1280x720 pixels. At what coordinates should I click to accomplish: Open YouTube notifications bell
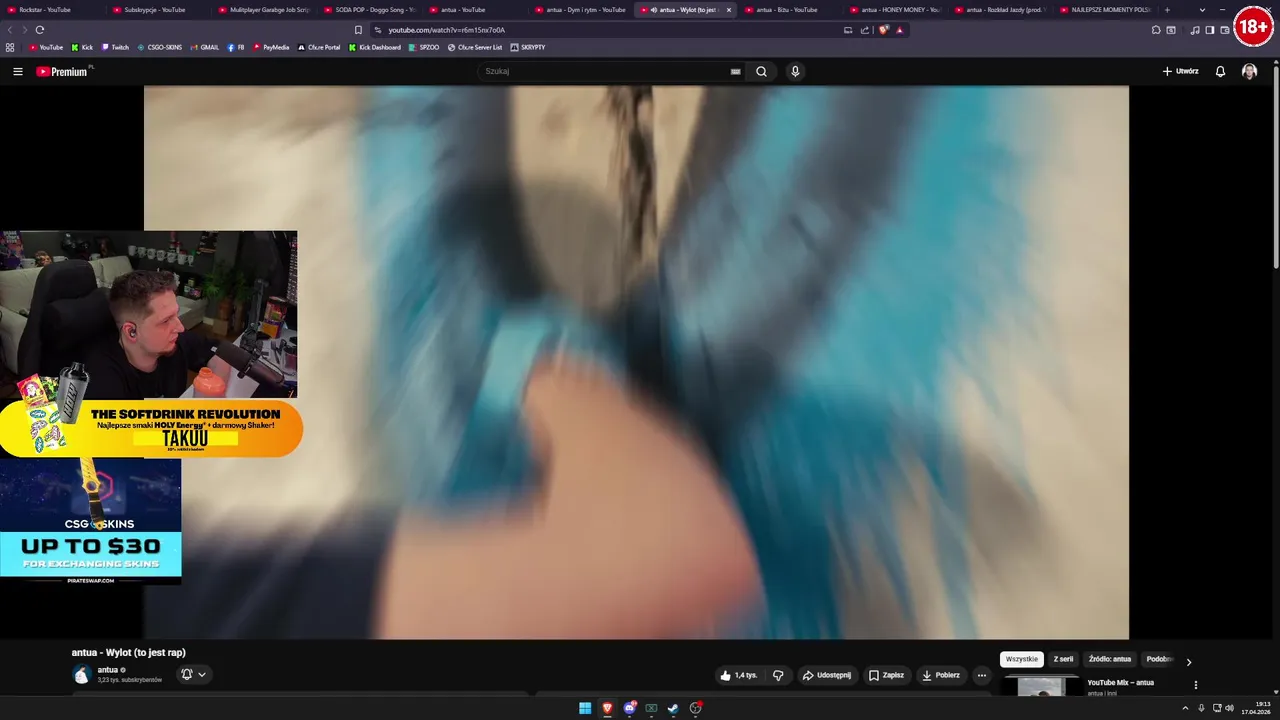(x=1220, y=71)
